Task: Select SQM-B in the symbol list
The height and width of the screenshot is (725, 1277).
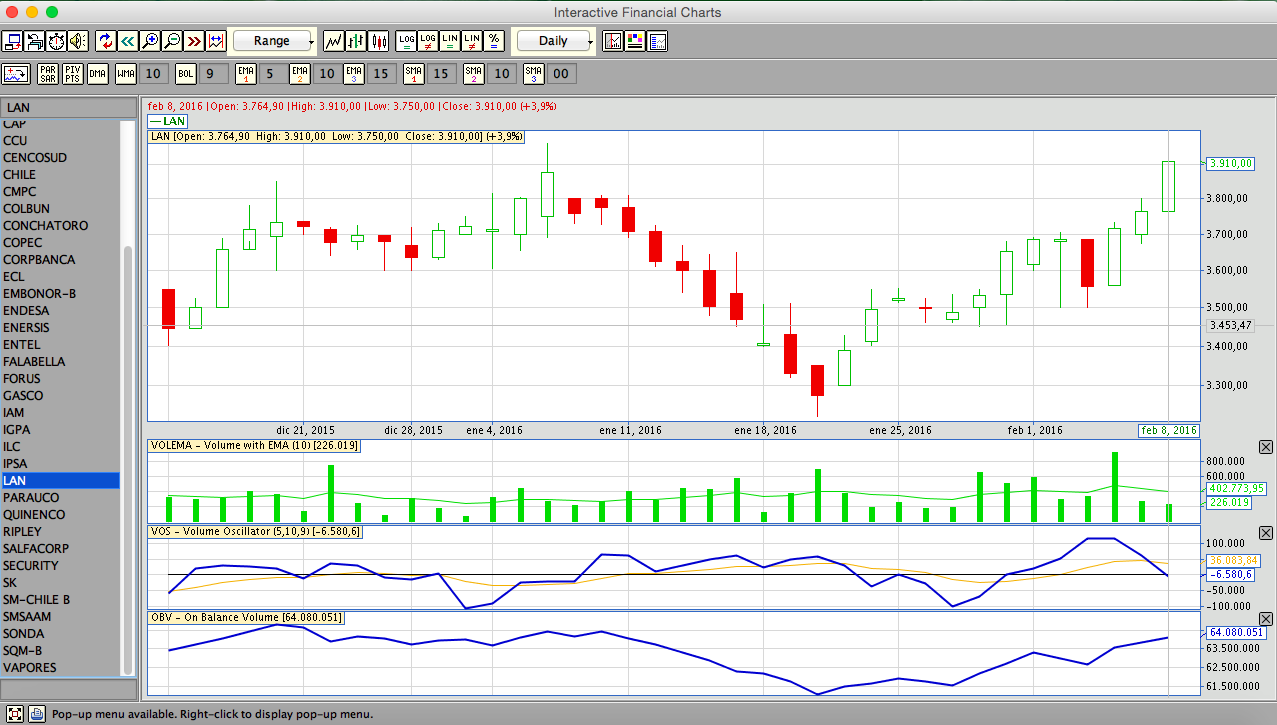Action: [x=22, y=650]
